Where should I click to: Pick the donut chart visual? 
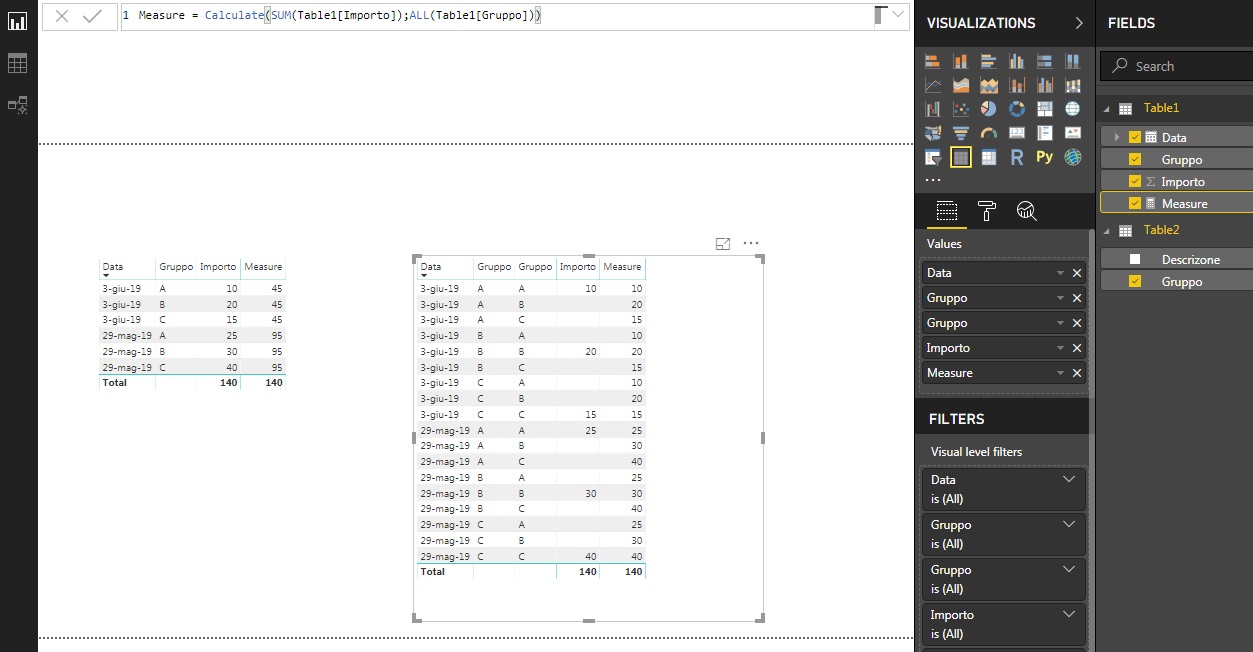(1017, 109)
